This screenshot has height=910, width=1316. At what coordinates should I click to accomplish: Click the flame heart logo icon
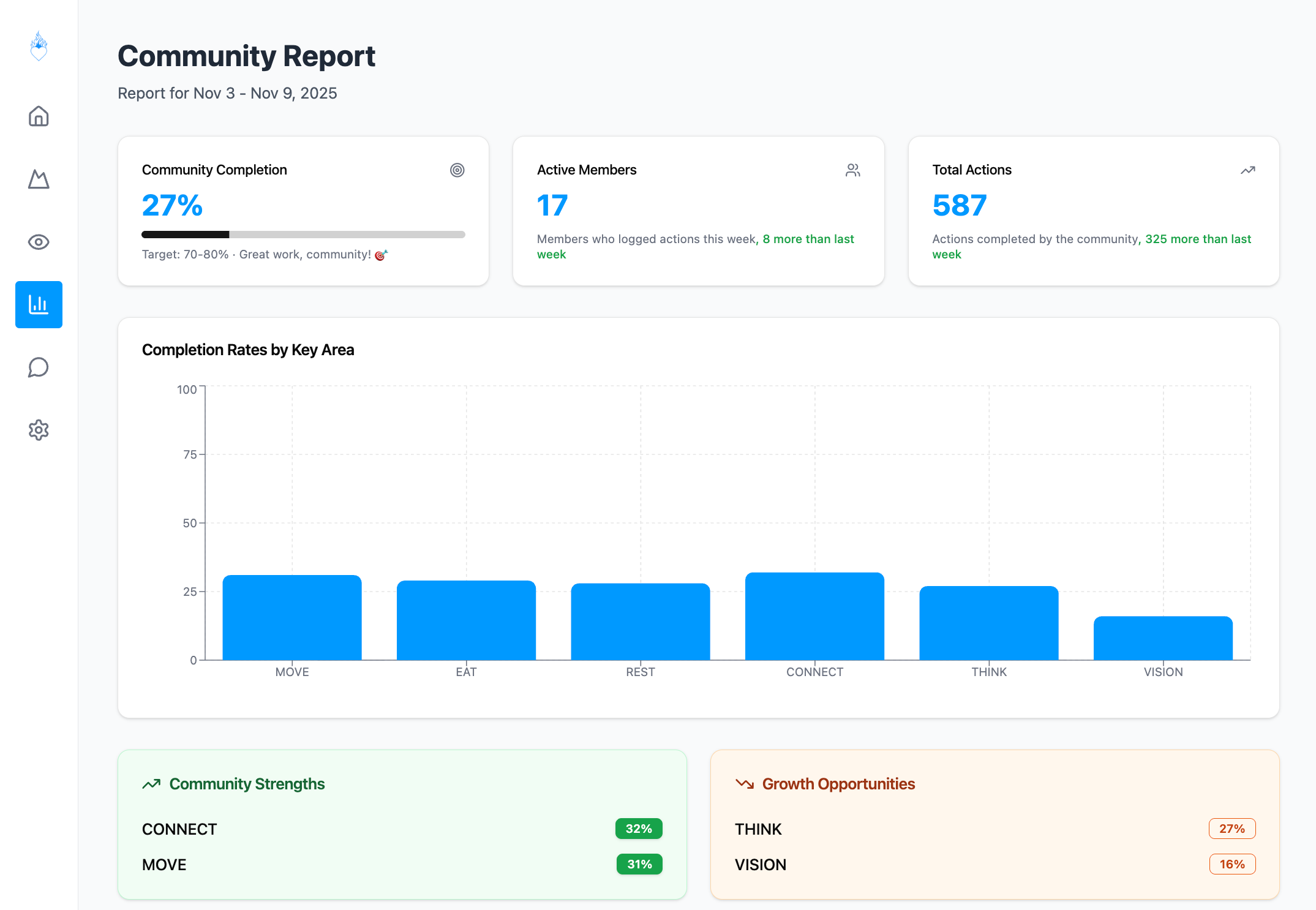pos(39,47)
